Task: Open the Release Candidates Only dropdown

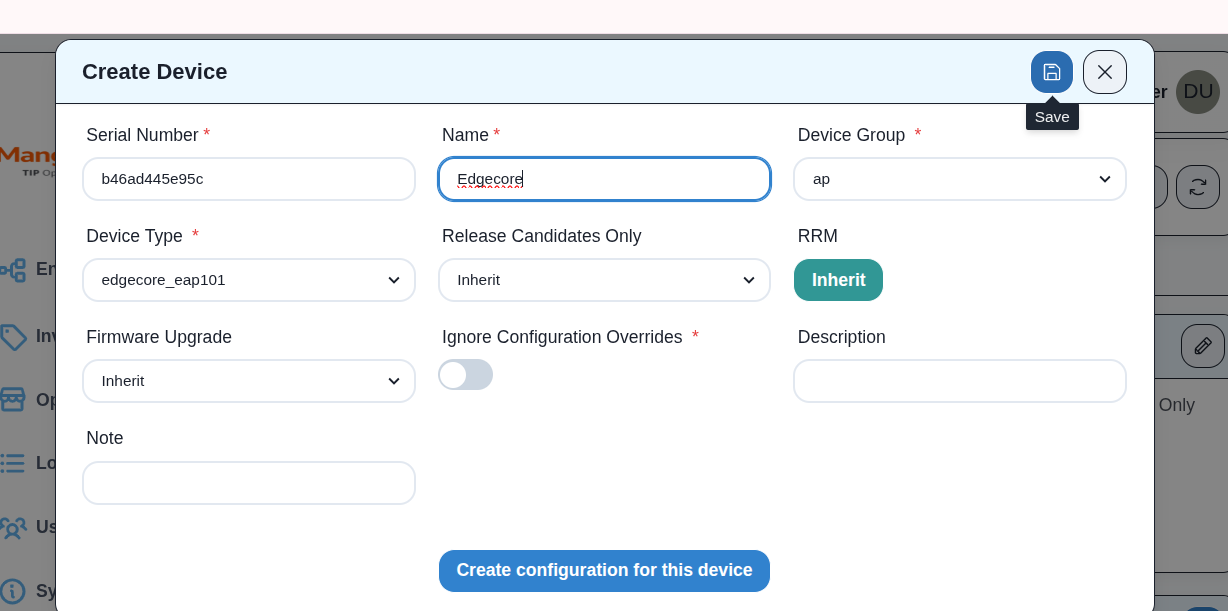Action: (x=604, y=280)
